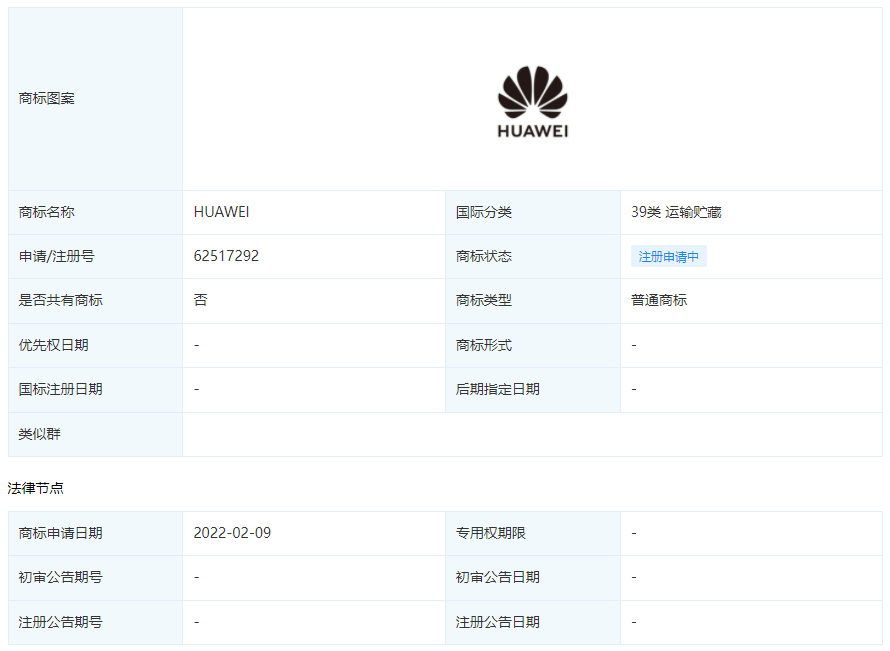The image size is (890, 651).
Task: Click the 优先权日期 field label
Action: (53, 345)
